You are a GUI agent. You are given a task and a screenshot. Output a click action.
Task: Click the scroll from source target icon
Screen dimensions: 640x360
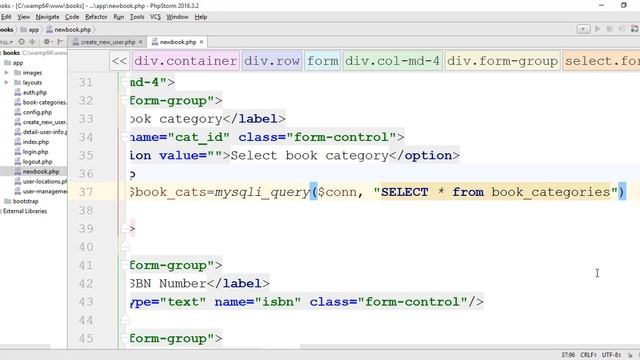[x=22, y=42]
